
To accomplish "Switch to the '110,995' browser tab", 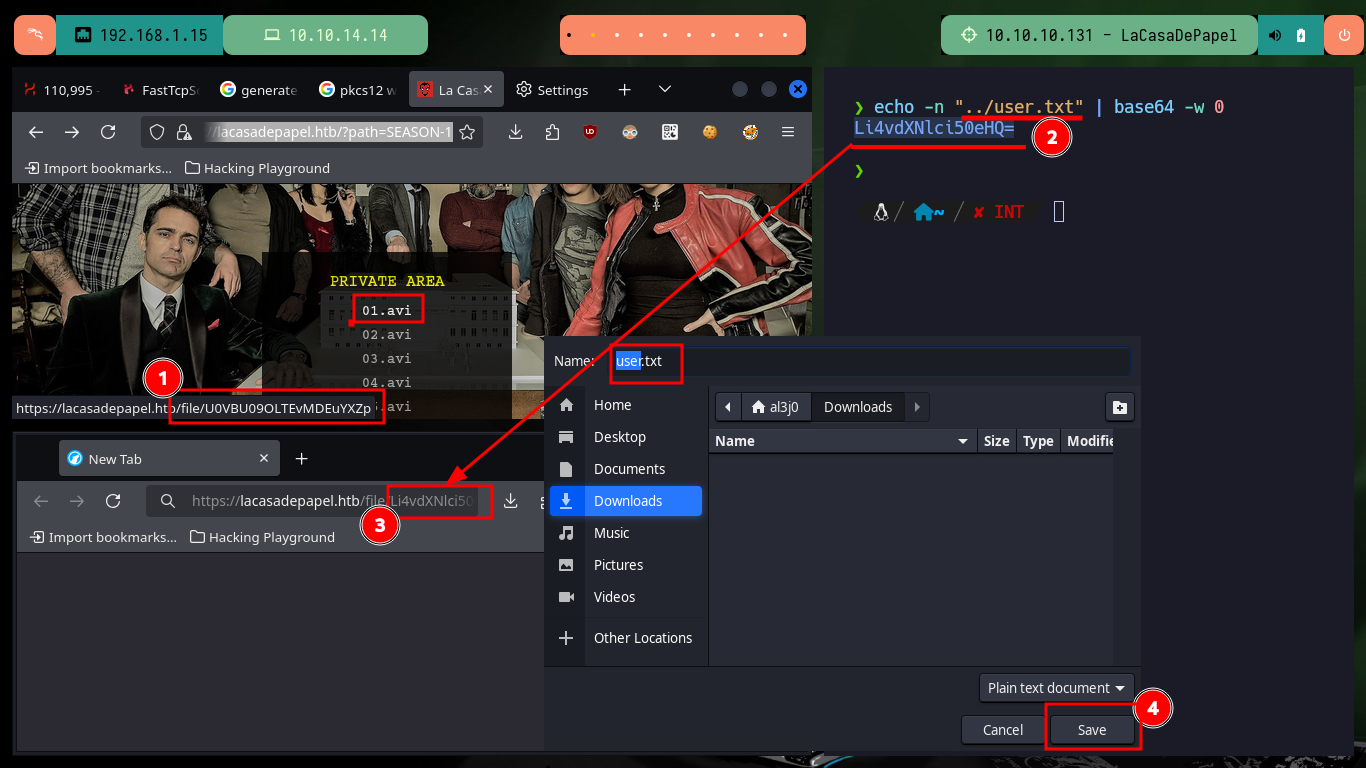I will 60,90.
